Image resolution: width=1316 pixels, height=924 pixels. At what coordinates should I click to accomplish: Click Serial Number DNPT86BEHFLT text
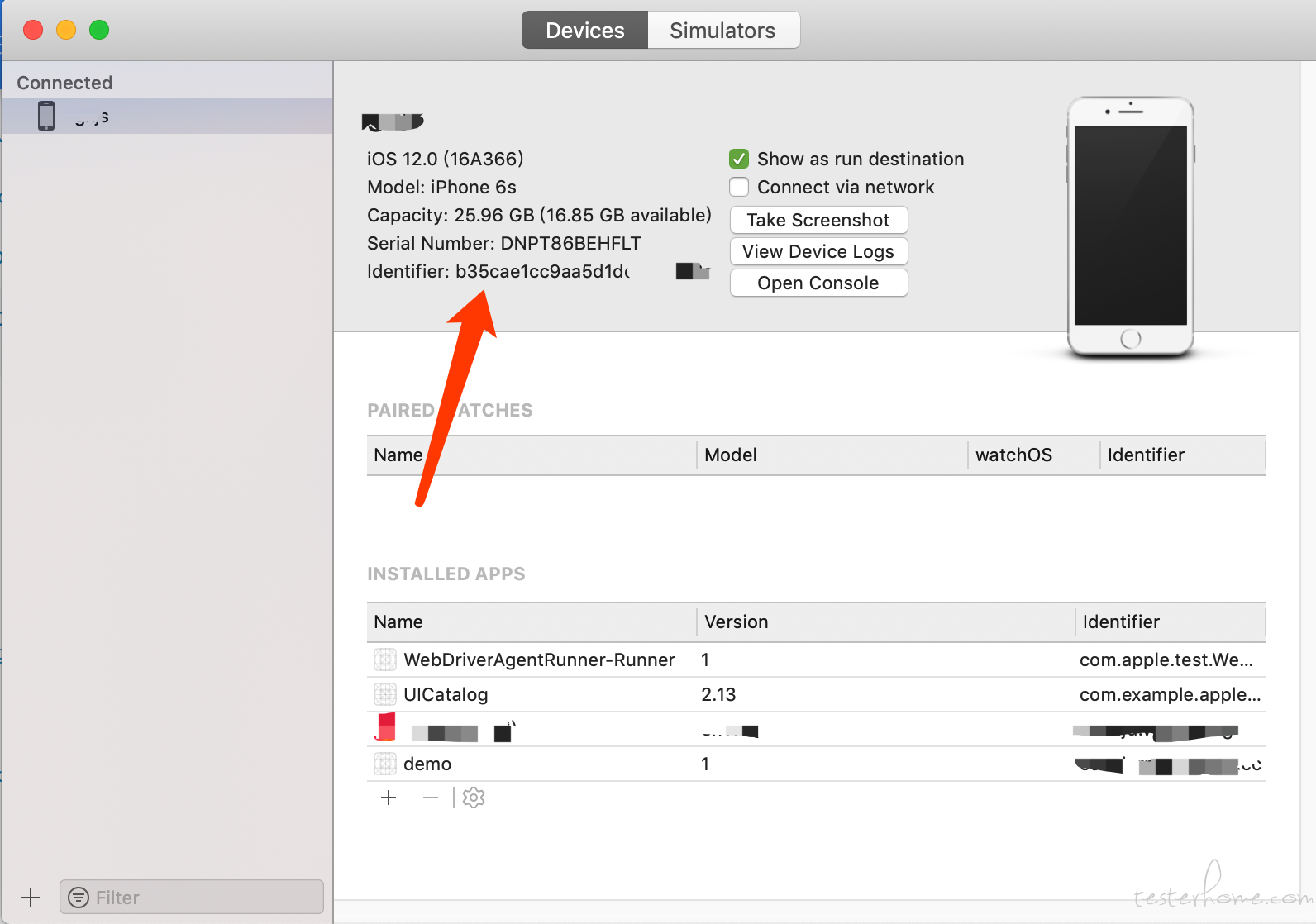click(504, 243)
